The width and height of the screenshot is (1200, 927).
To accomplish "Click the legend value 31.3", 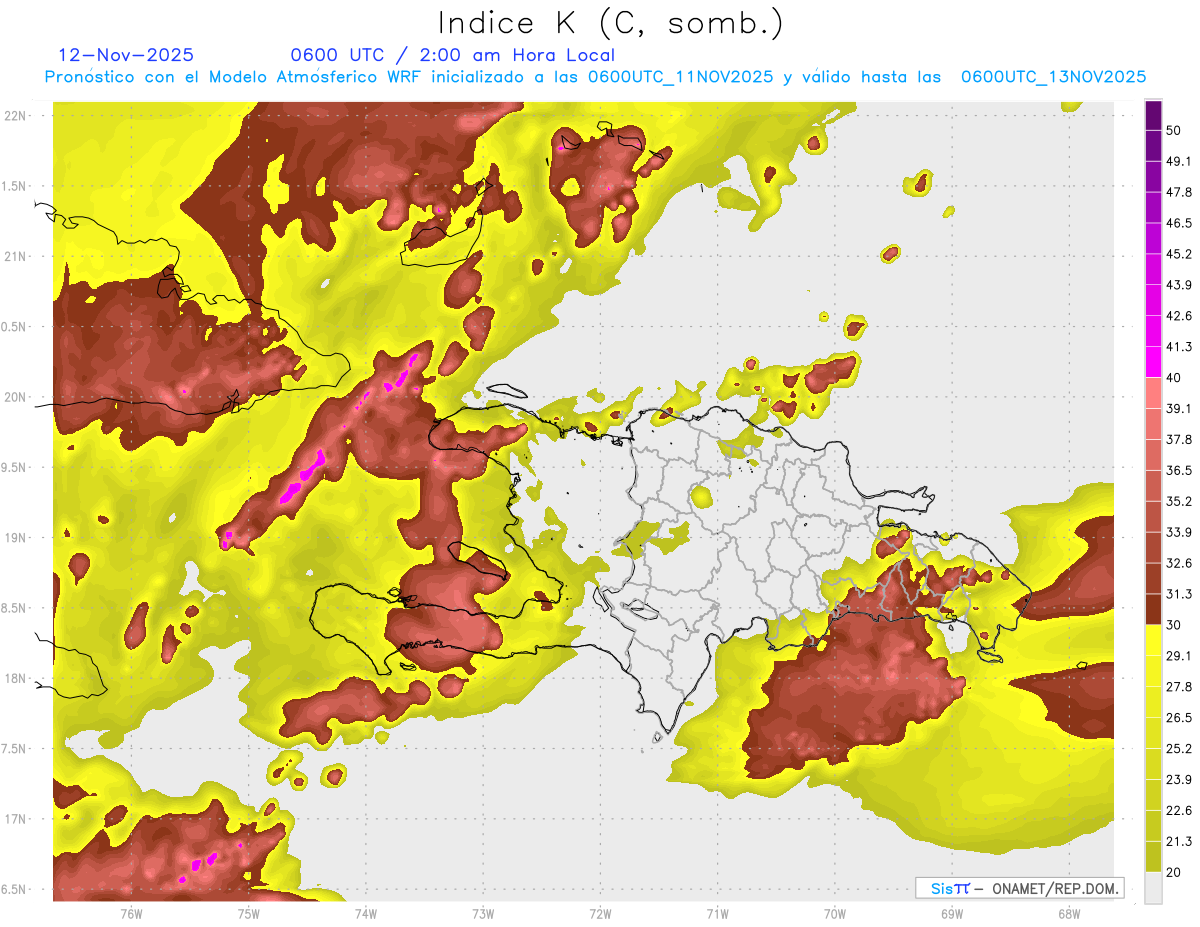I will 1179,594.
